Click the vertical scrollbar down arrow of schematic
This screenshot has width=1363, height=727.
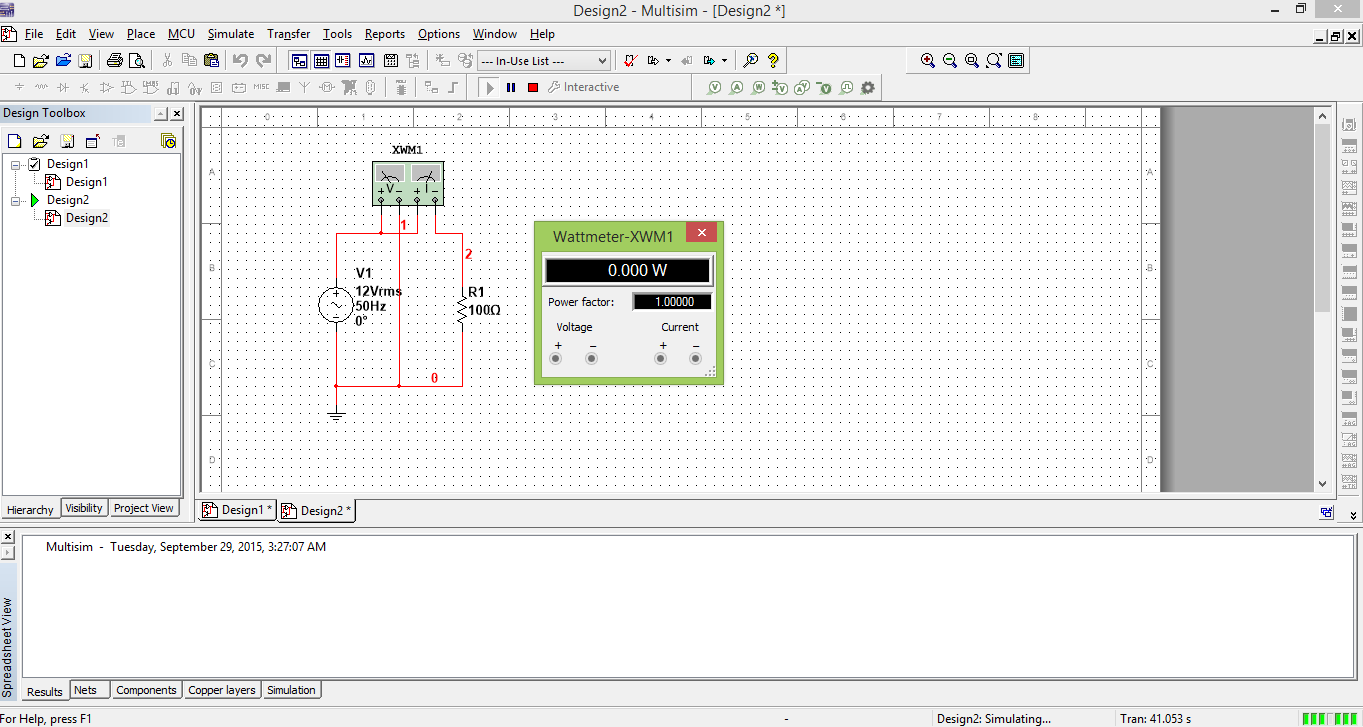pyautogui.click(x=1322, y=483)
